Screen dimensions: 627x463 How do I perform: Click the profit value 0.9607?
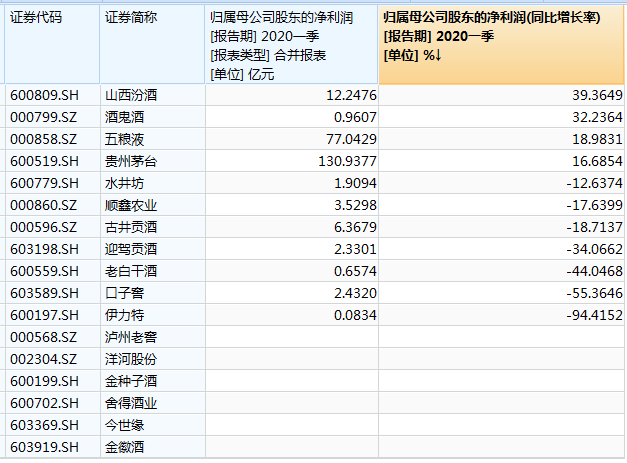click(x=355, y=117)
